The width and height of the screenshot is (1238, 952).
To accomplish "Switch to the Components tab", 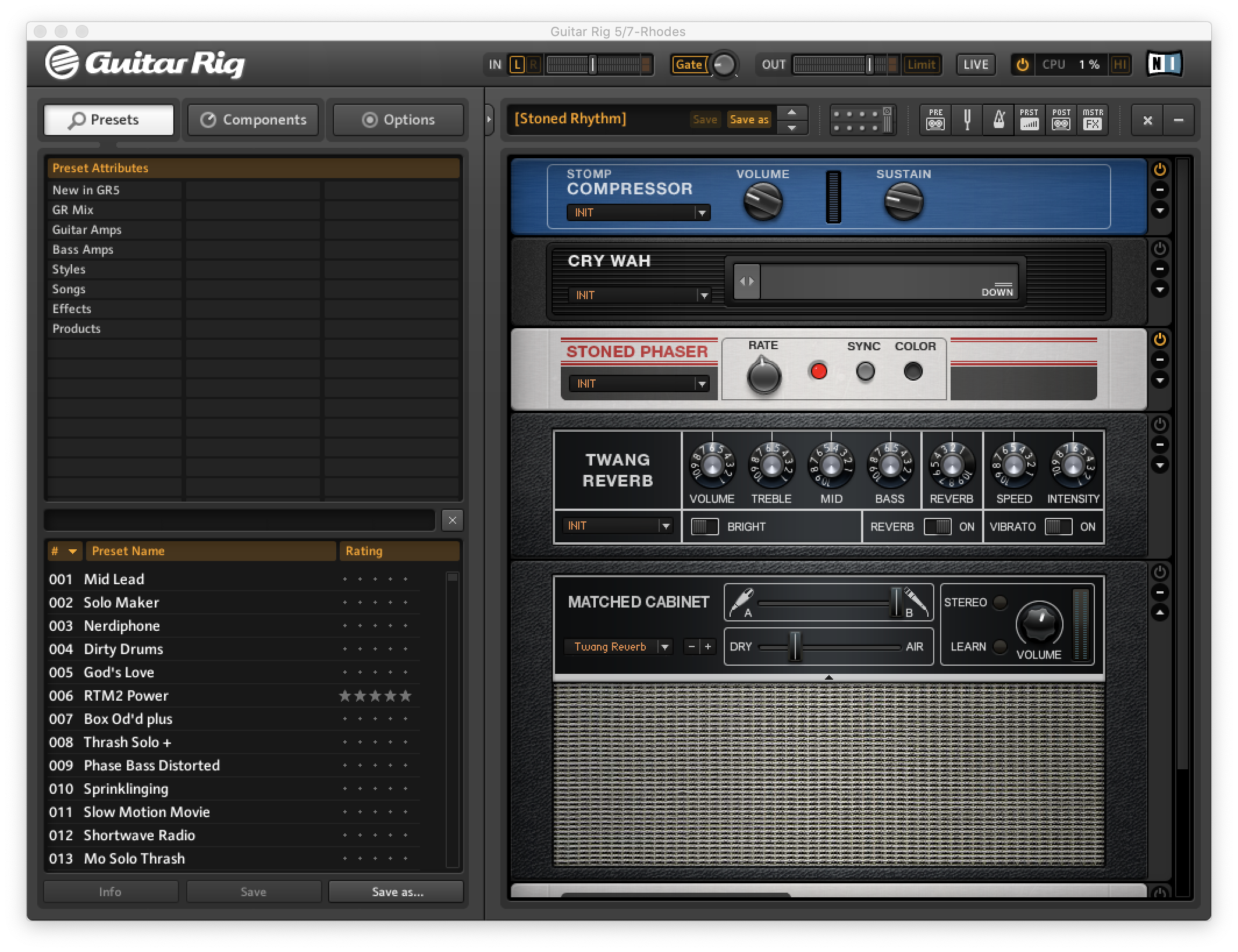I will coord(254,120).
